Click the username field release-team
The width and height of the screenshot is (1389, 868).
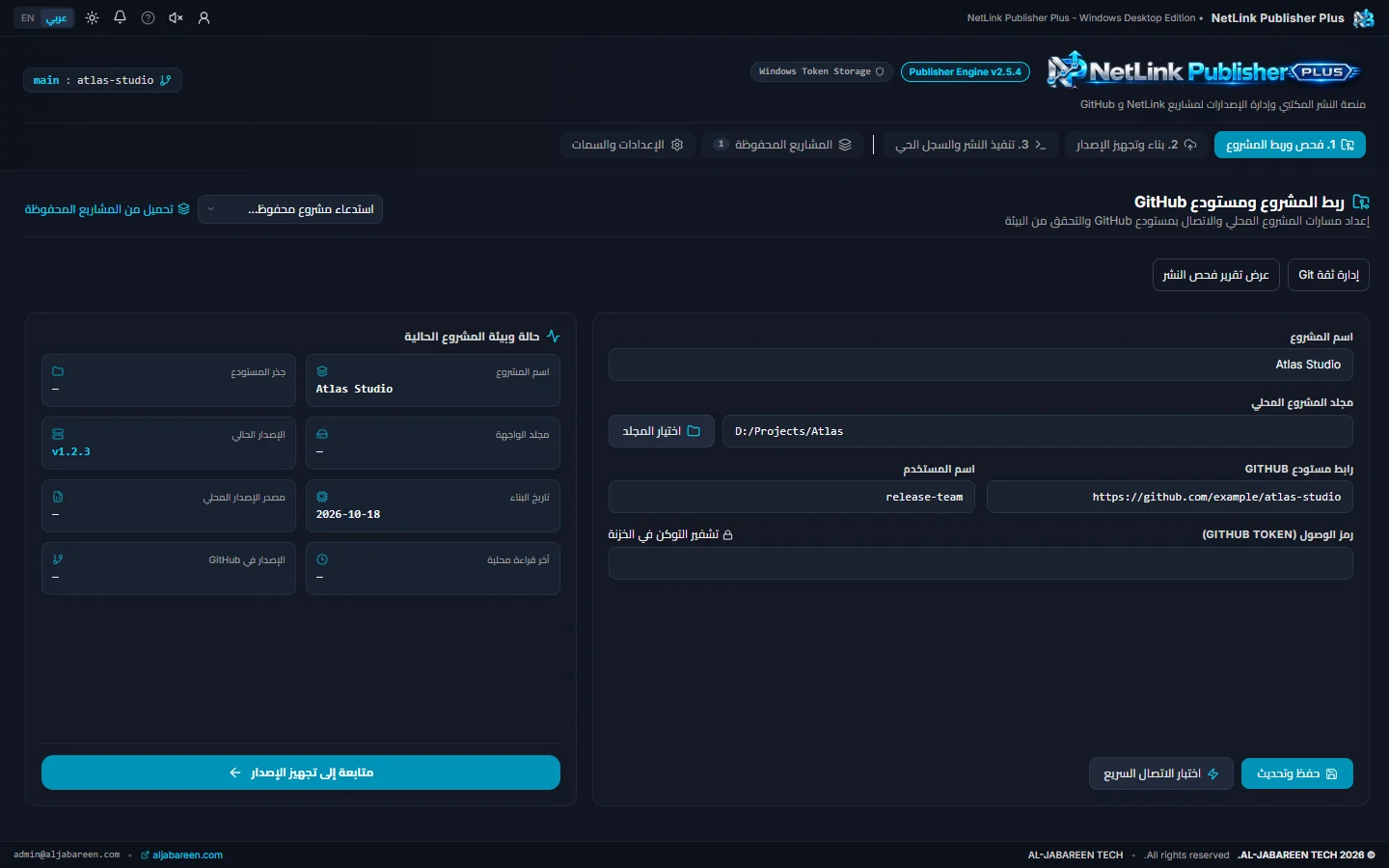tap(792, 497)
